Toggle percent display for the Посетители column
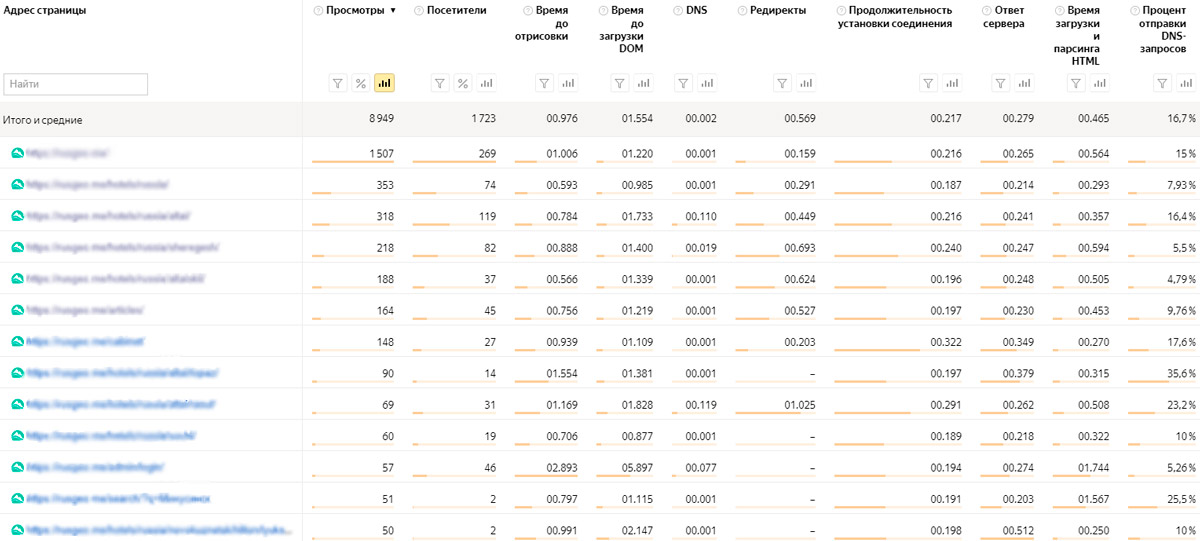 (x=463, y=84)
